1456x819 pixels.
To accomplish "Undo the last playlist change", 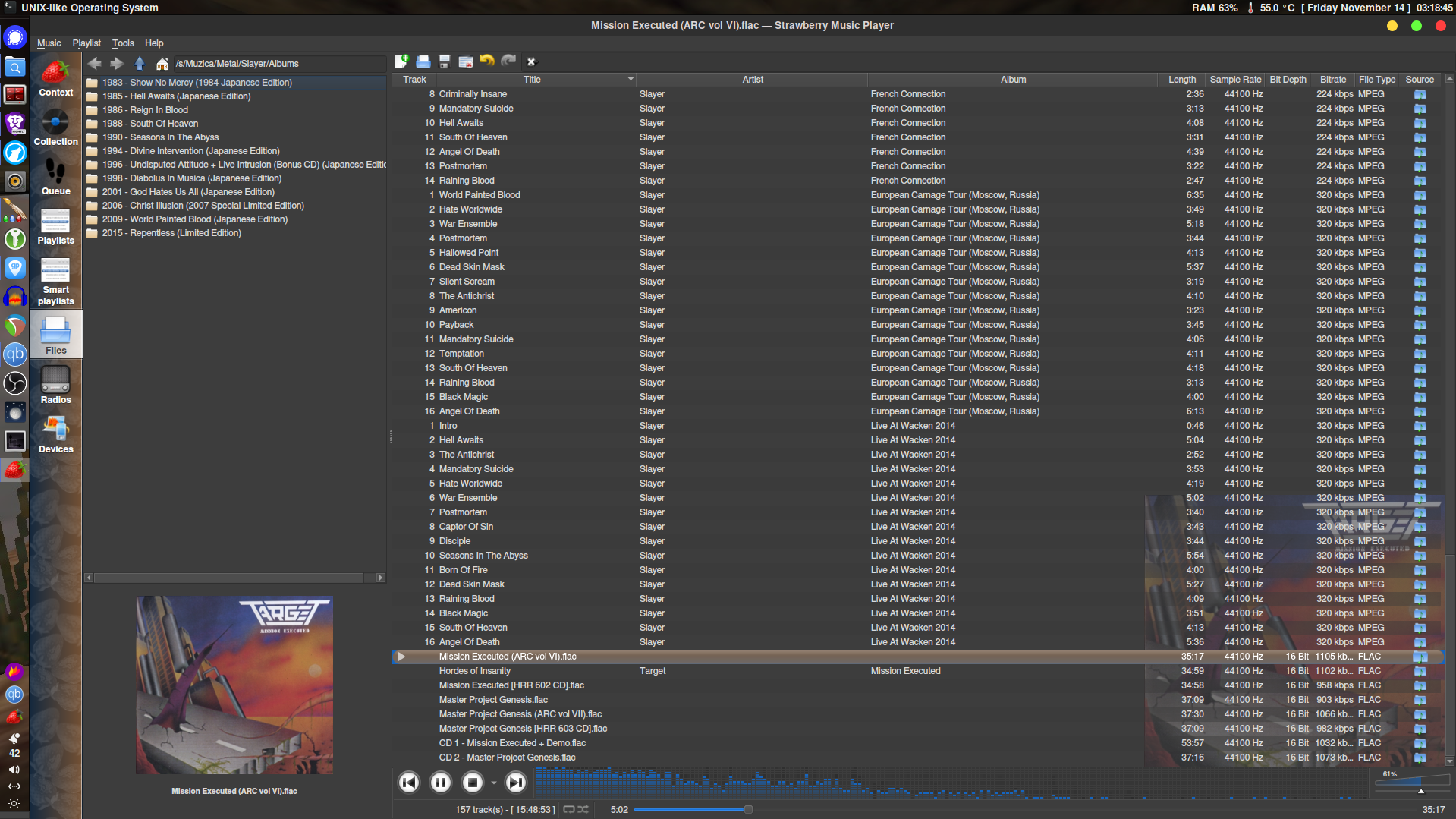I will tap(487, 61).
